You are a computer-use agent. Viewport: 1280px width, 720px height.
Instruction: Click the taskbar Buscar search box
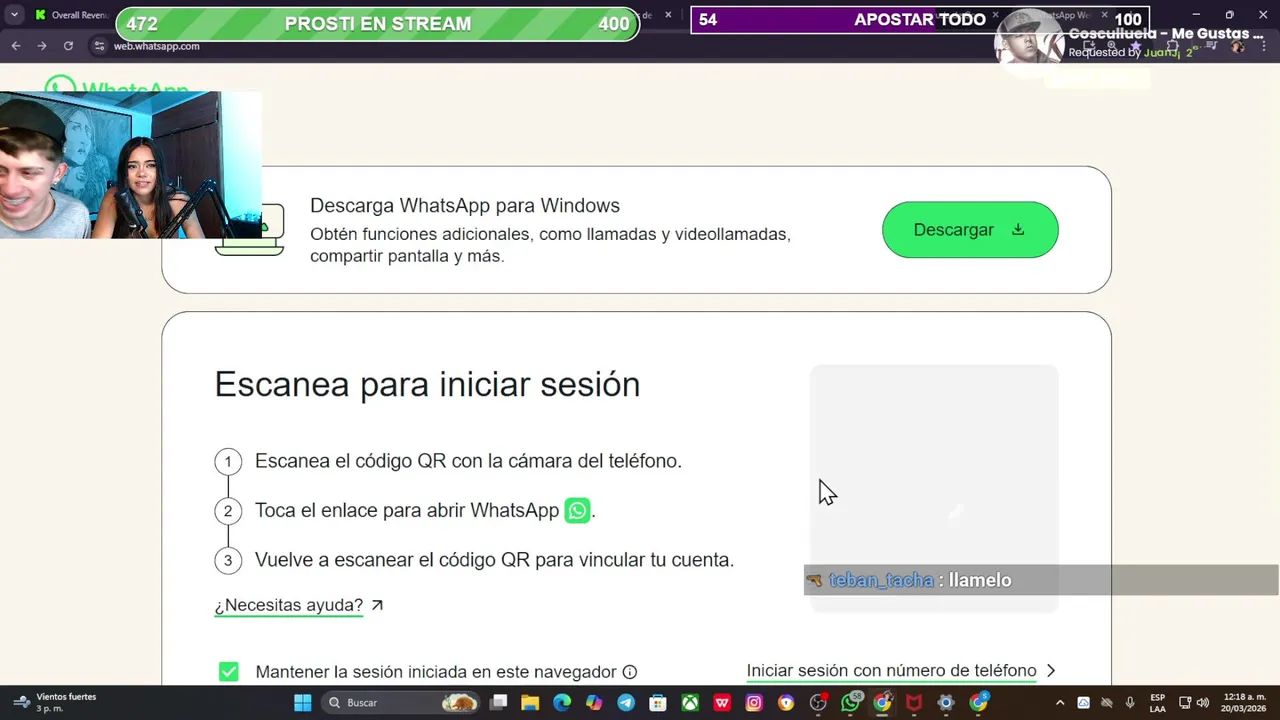coord(400,703)
